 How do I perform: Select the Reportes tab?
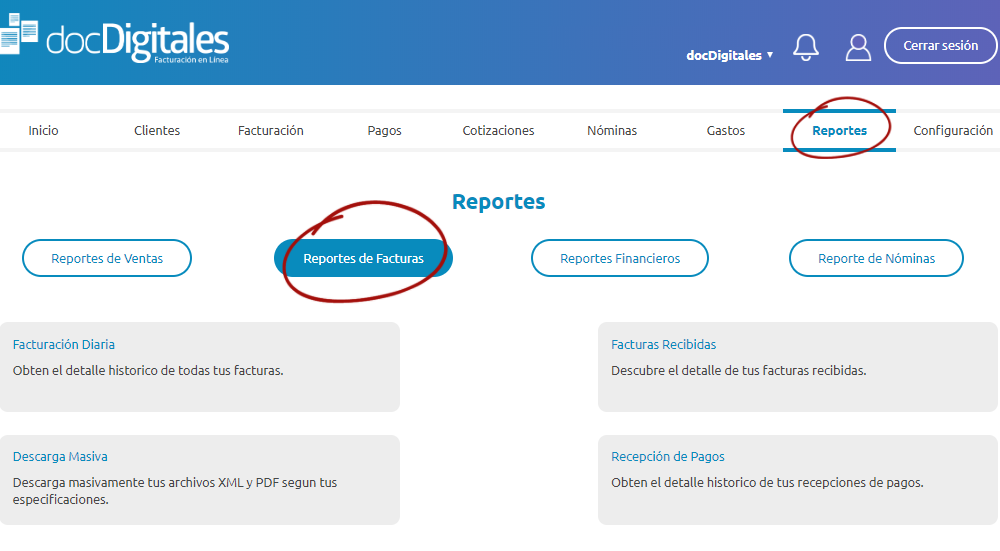coord(839,131)
